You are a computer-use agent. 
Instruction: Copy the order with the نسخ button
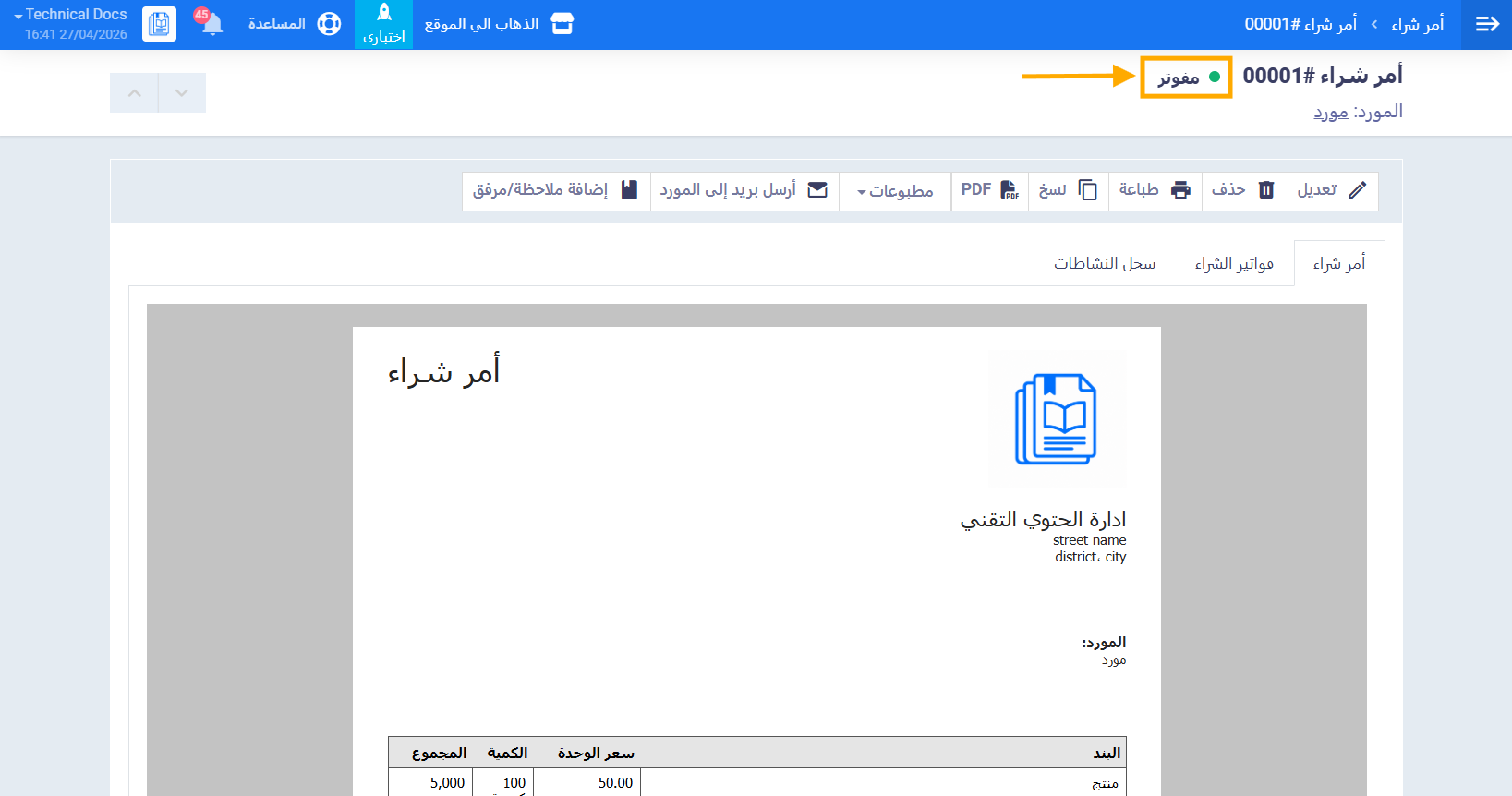tap(1068, 190)
